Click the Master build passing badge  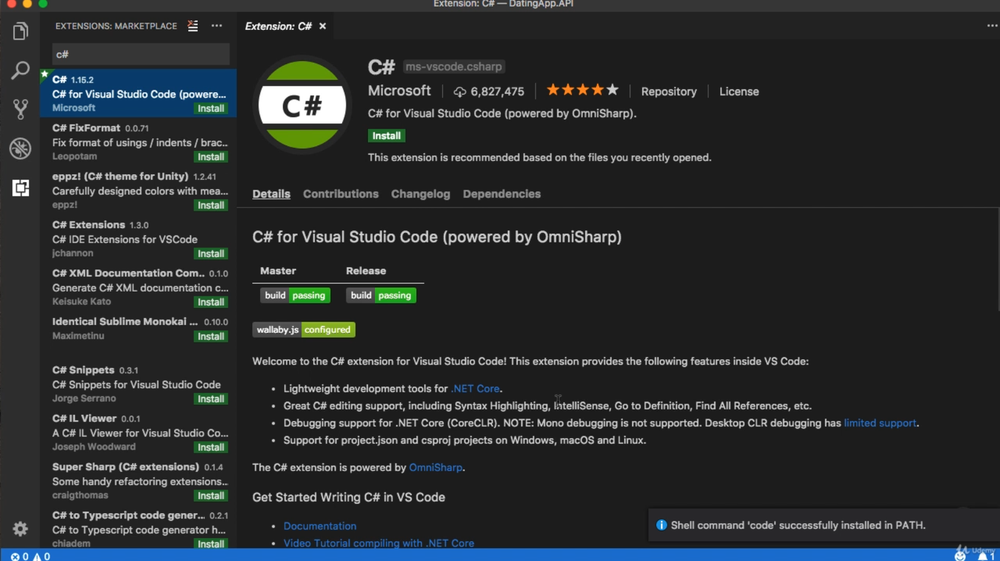pyautogui.click(x=295, y=295)
